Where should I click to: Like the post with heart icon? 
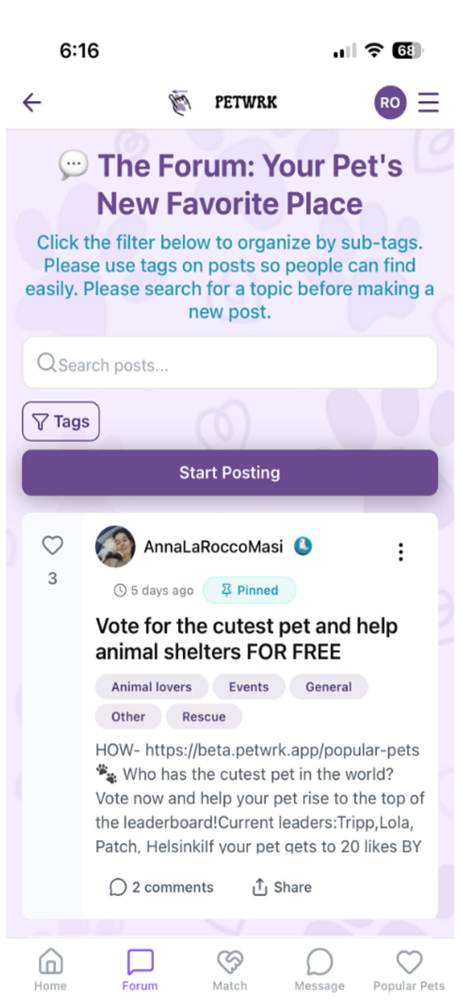click(x=52, y=545)
